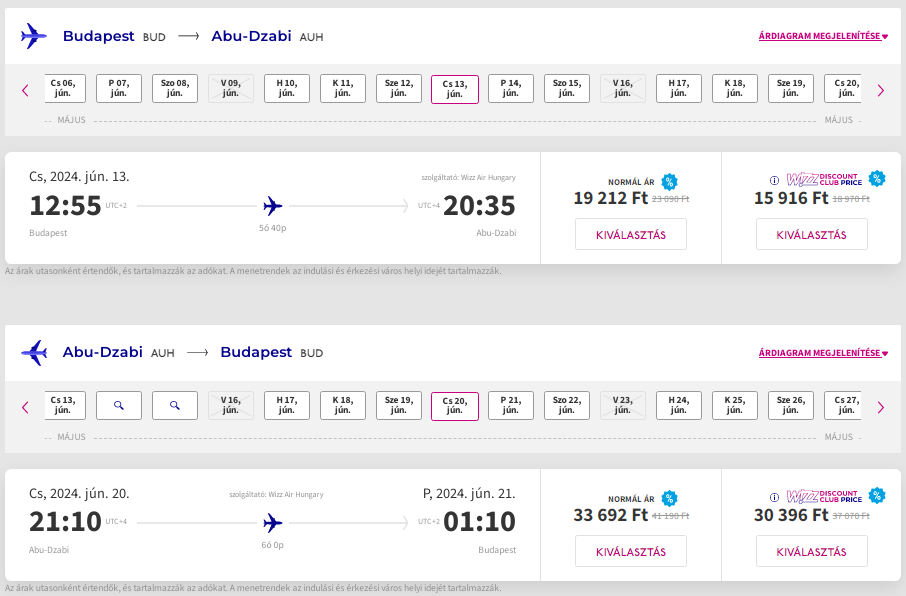Image resolution: width=906 pixels, height=596 pixels.
Task: Click the first magnifier search date tile
Action: (x=118, y=405)
